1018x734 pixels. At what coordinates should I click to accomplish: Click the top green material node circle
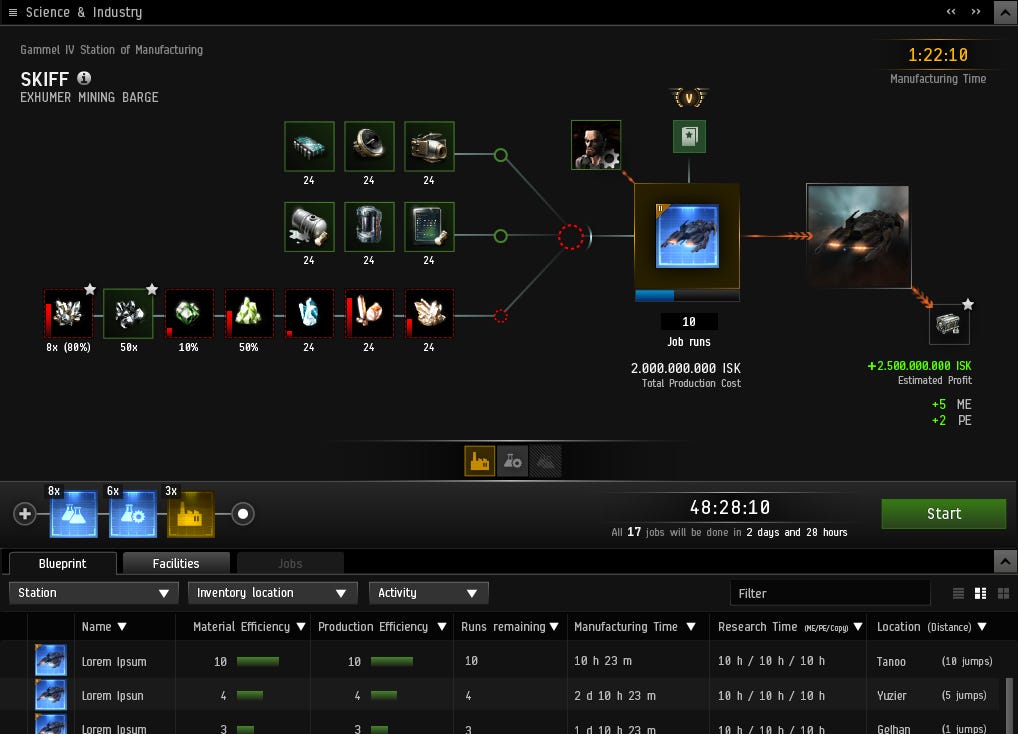(x=501, y=155)
